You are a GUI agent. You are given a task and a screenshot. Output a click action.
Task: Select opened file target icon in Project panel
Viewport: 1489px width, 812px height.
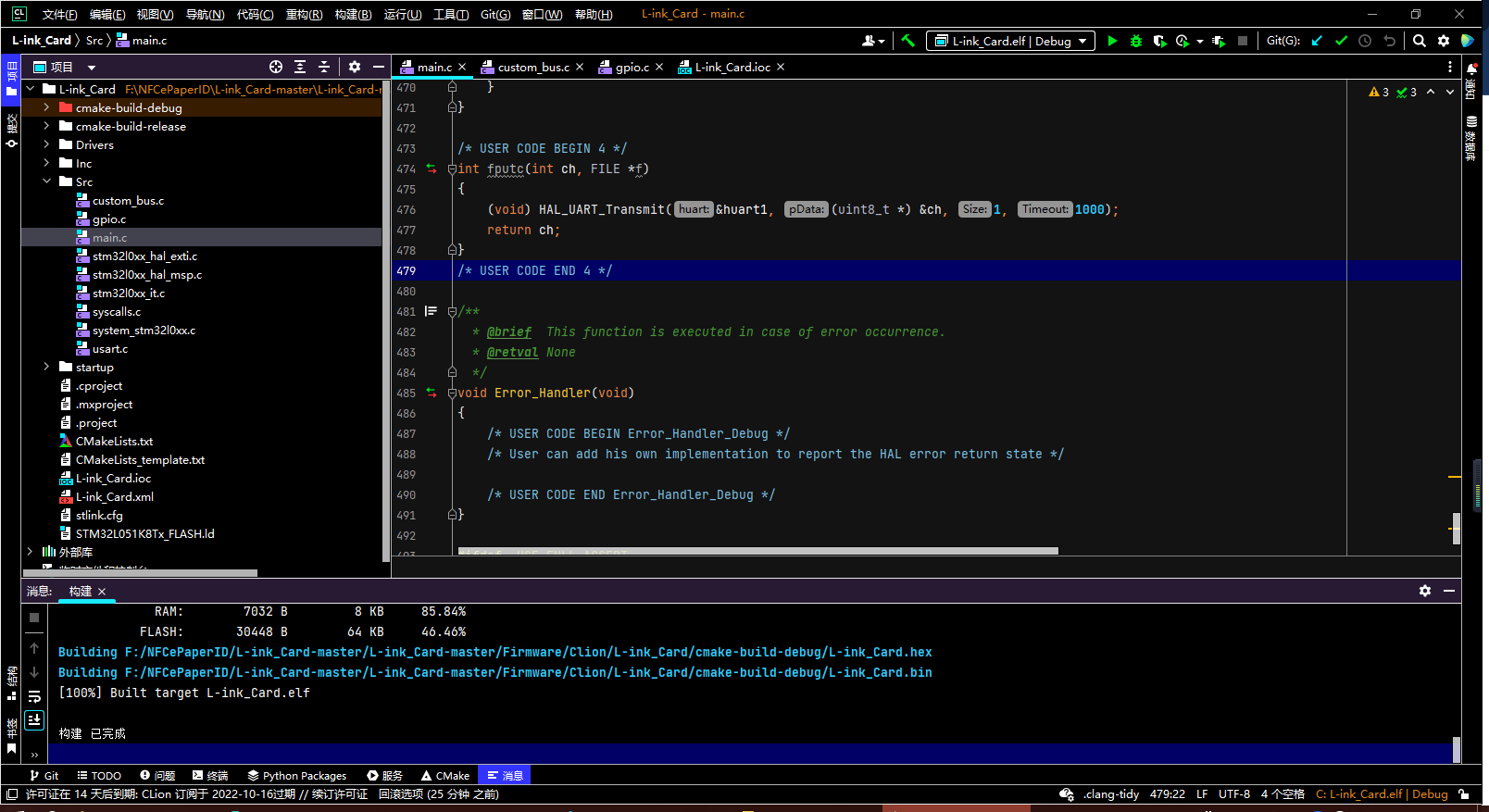[x=276, y=67]
